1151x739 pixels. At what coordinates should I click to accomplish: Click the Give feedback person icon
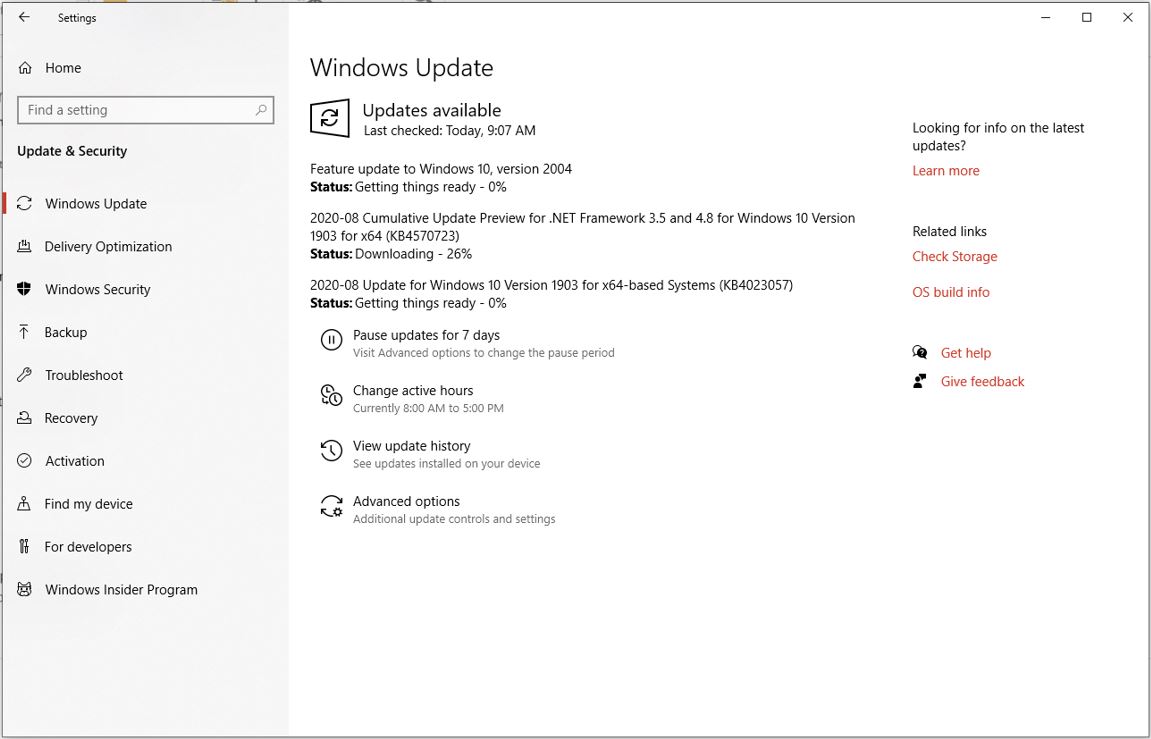tap(919, 381)
